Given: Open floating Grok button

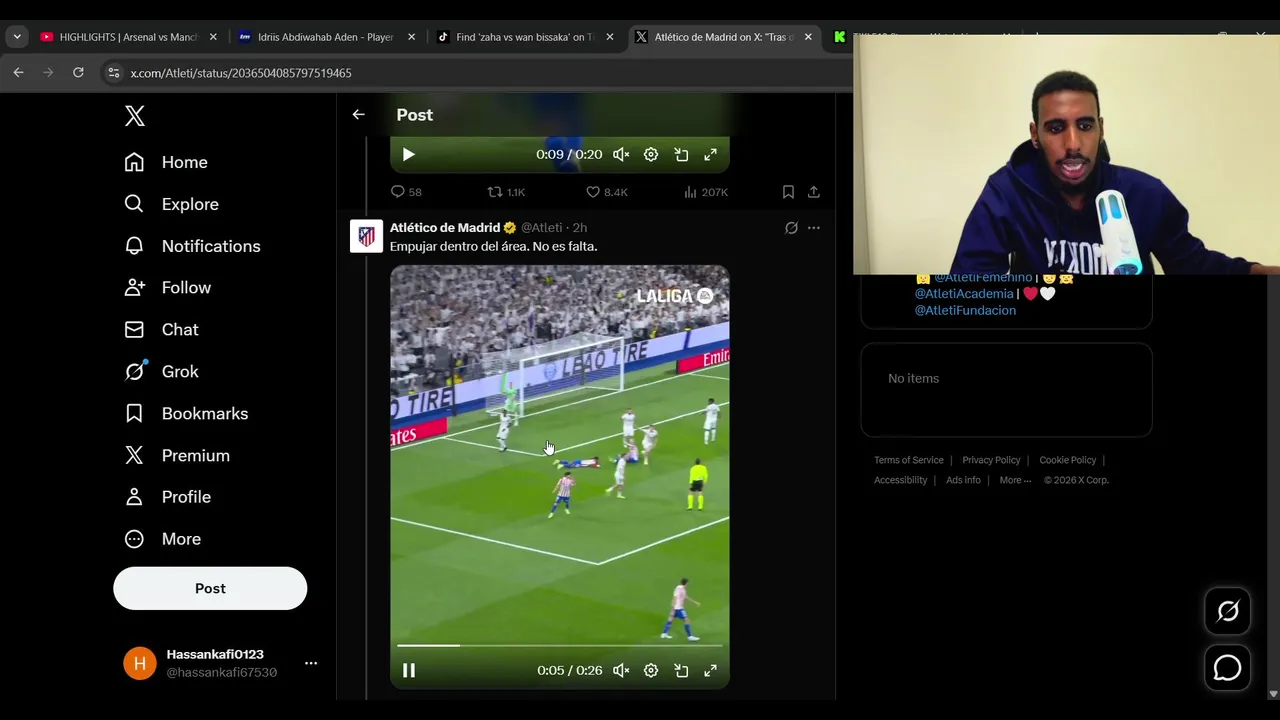Looking at the screenshot, I should click(x=1227, y=611).
